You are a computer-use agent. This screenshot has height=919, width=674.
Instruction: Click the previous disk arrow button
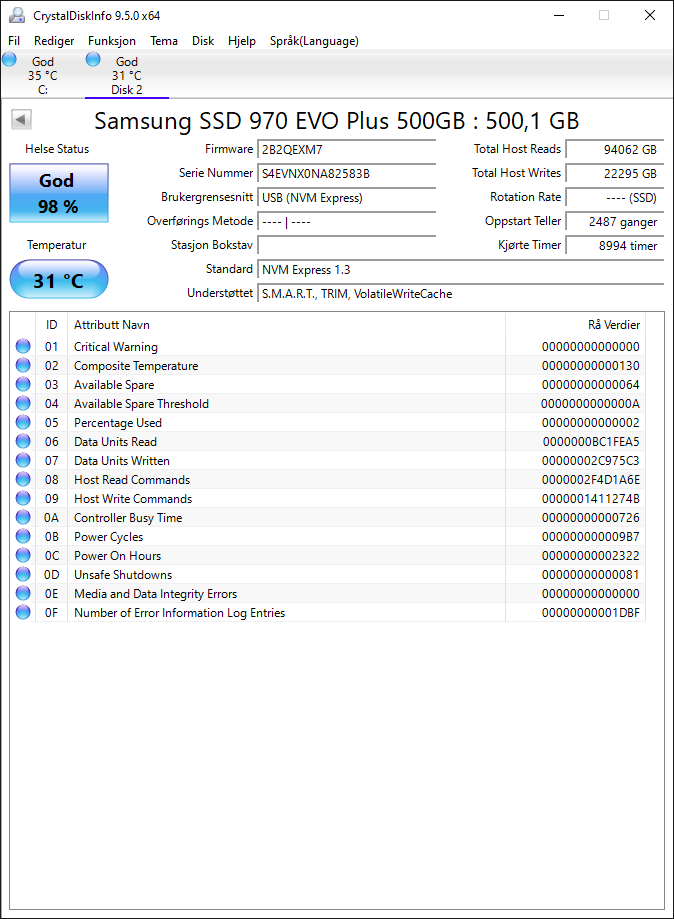click(21, 120)
